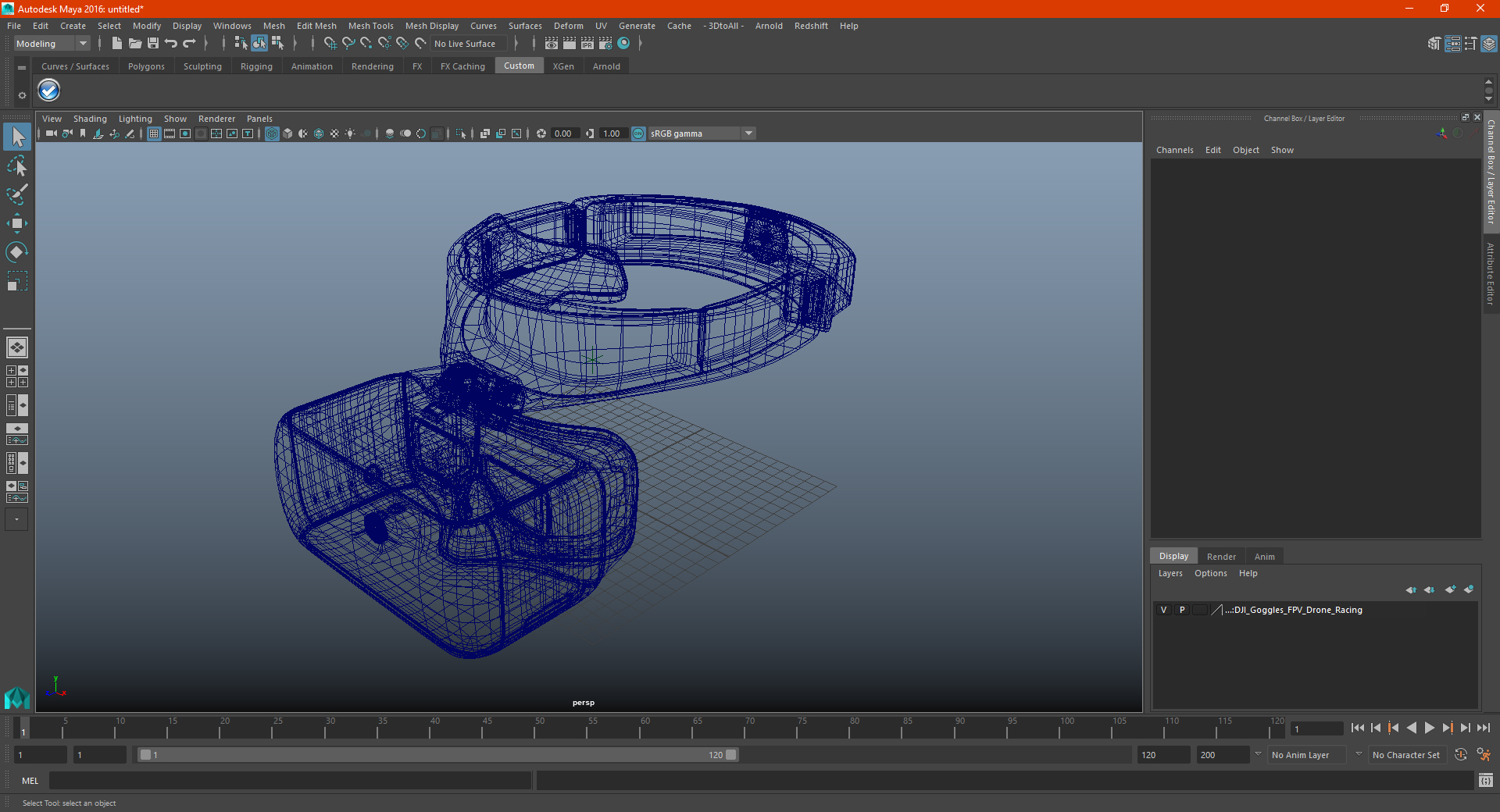Image resolution: width=1500 pixels, height=812 pixels.
Task: Go to the start of playback range
Action: (x=1358, y=728)
